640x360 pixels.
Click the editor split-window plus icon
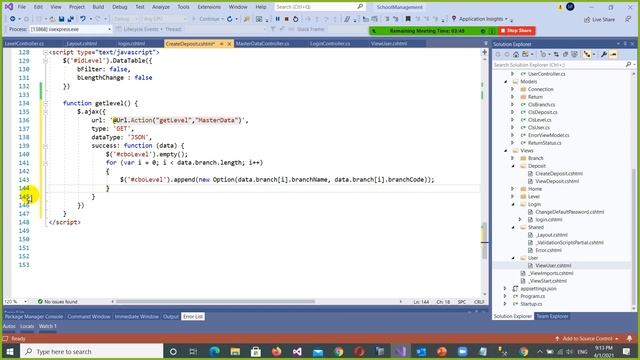484,52
